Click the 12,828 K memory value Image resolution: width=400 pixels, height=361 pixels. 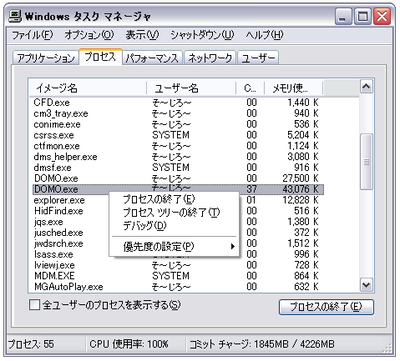click(301, 200)
